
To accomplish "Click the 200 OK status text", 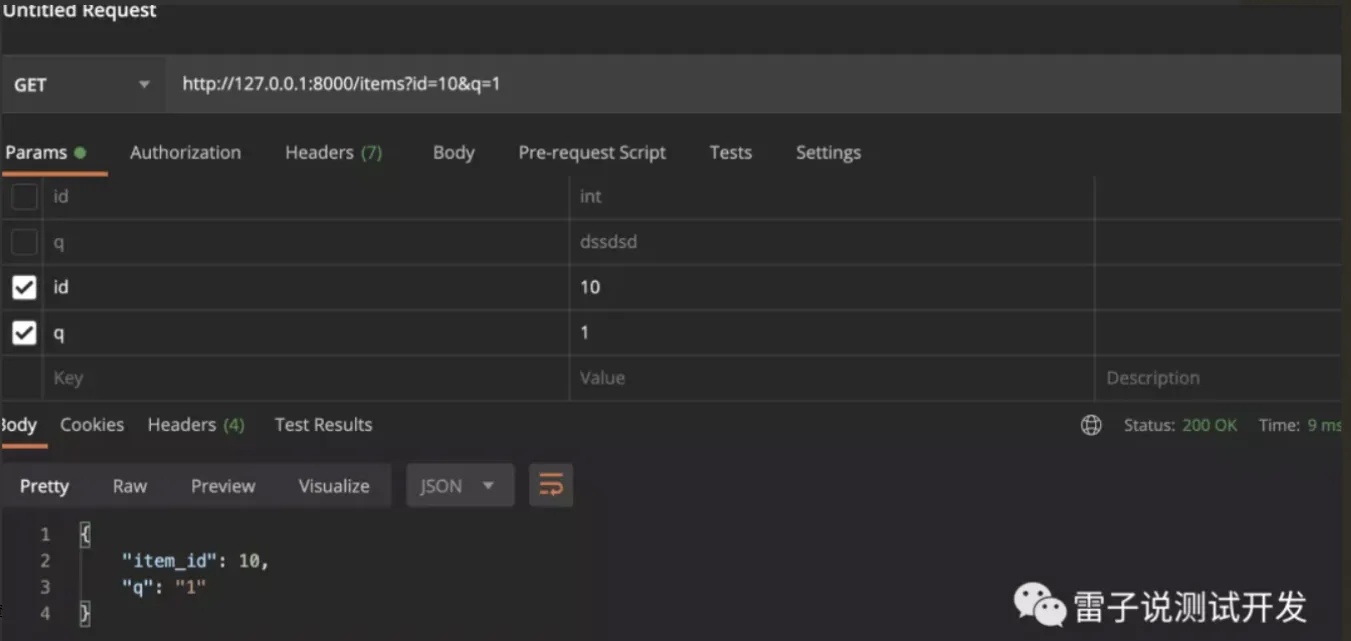I will point(1209,425).
